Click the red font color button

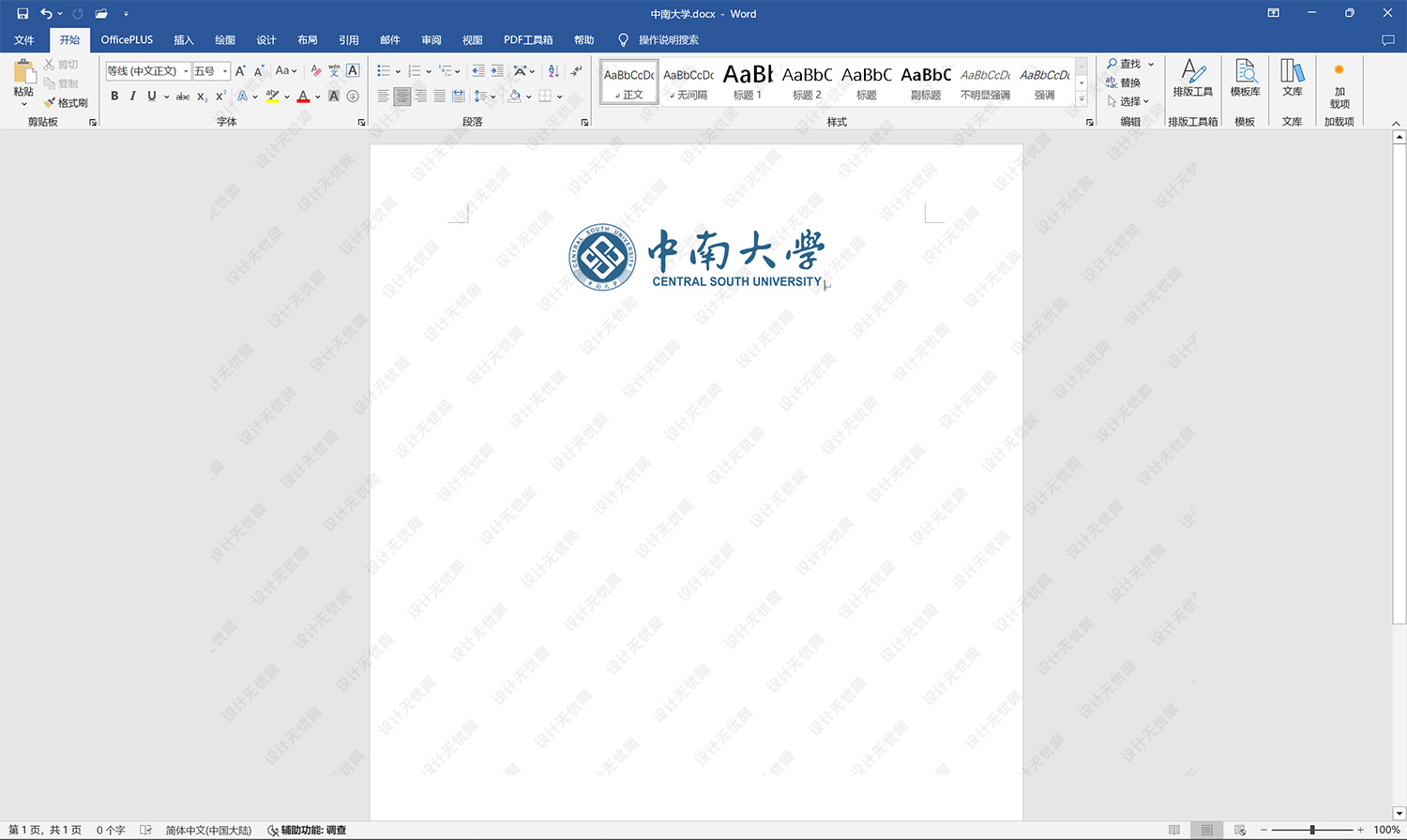303,97
